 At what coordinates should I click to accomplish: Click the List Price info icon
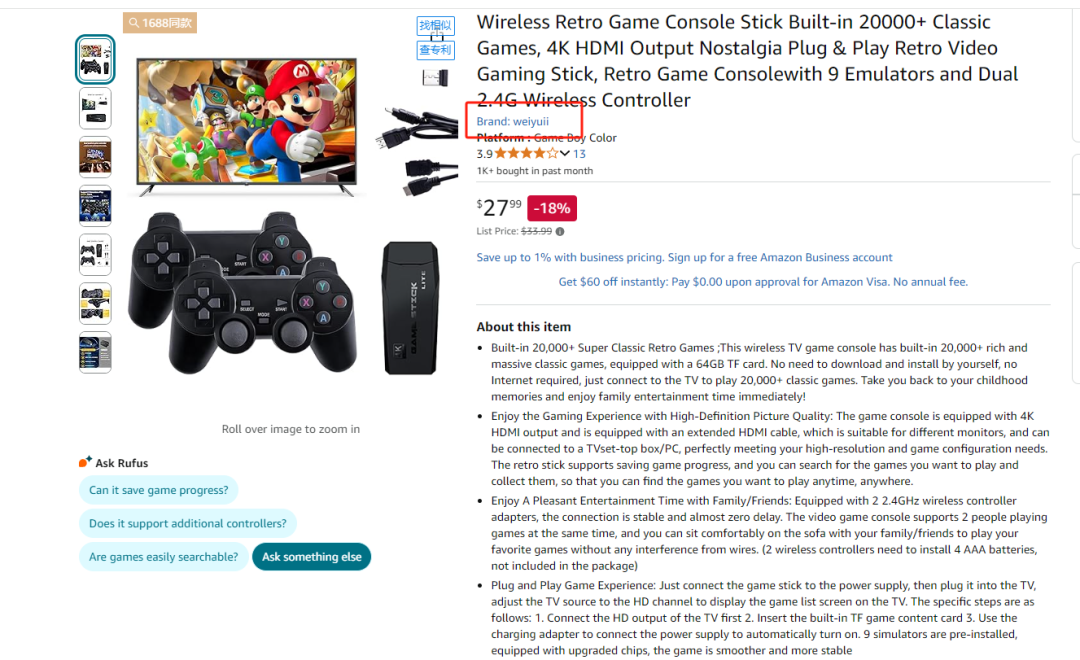pyautogui.click(x=560, y=231)
